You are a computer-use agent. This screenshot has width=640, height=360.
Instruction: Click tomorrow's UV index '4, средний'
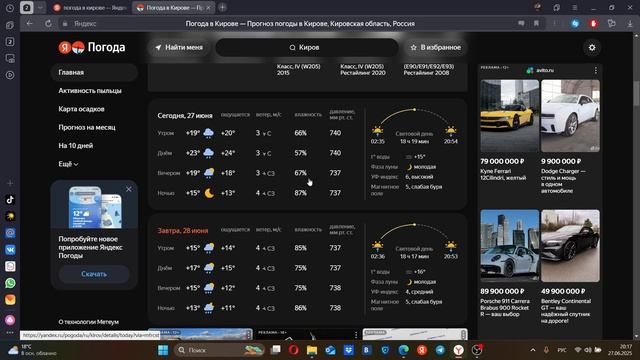click(419, 292)
